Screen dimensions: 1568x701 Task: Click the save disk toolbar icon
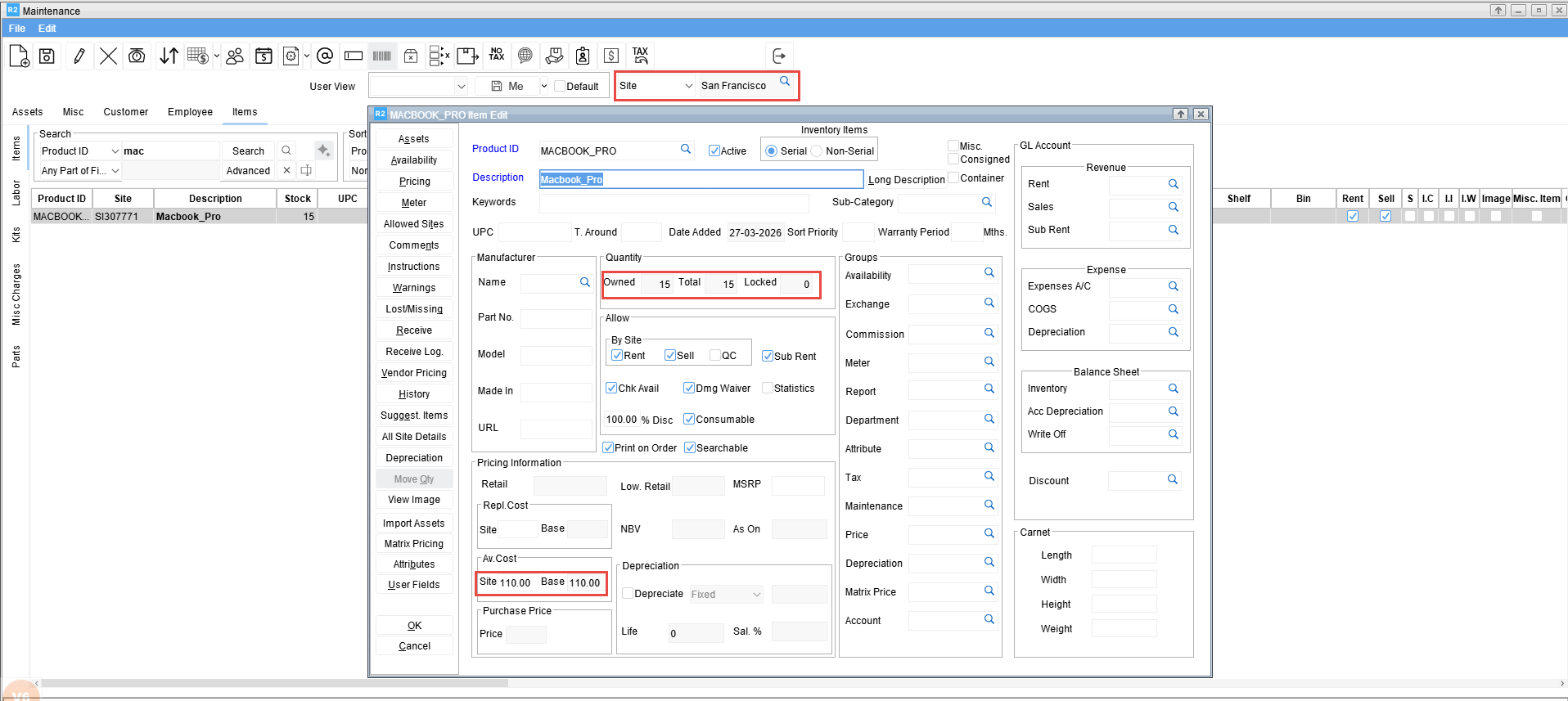tap(47, 56)
